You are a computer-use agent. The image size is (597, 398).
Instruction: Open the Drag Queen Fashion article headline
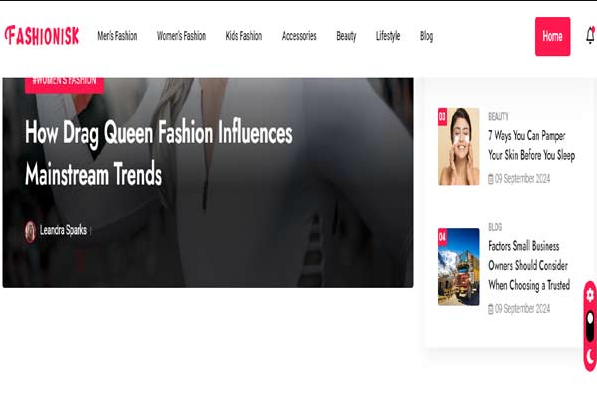pyautogui.click(x=158, y=153)
